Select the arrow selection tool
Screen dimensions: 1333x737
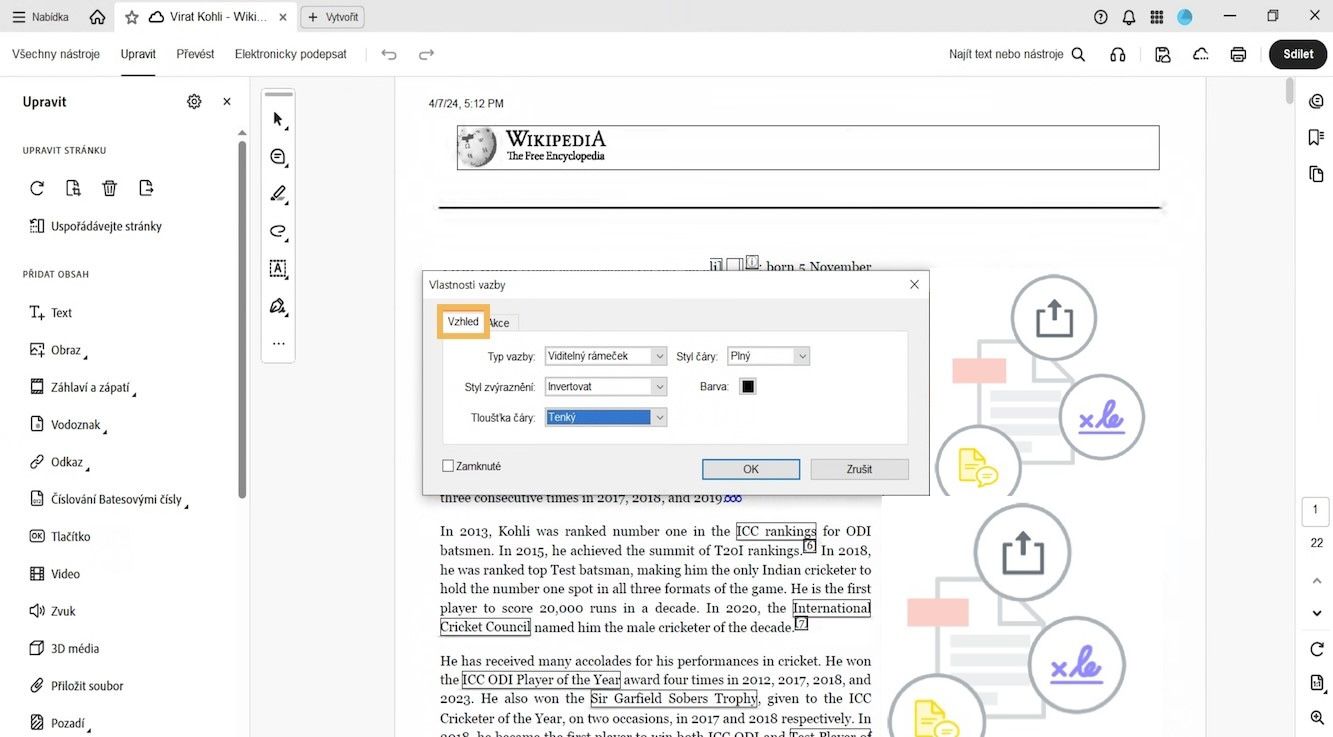(279, 119)
